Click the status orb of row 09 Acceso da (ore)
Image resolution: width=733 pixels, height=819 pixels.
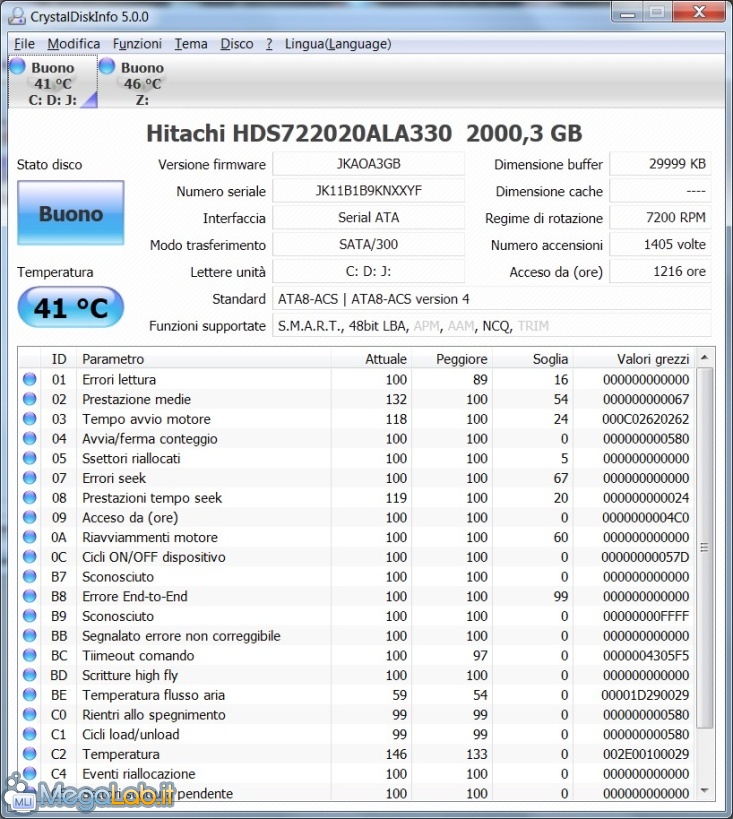coord(30,517)
